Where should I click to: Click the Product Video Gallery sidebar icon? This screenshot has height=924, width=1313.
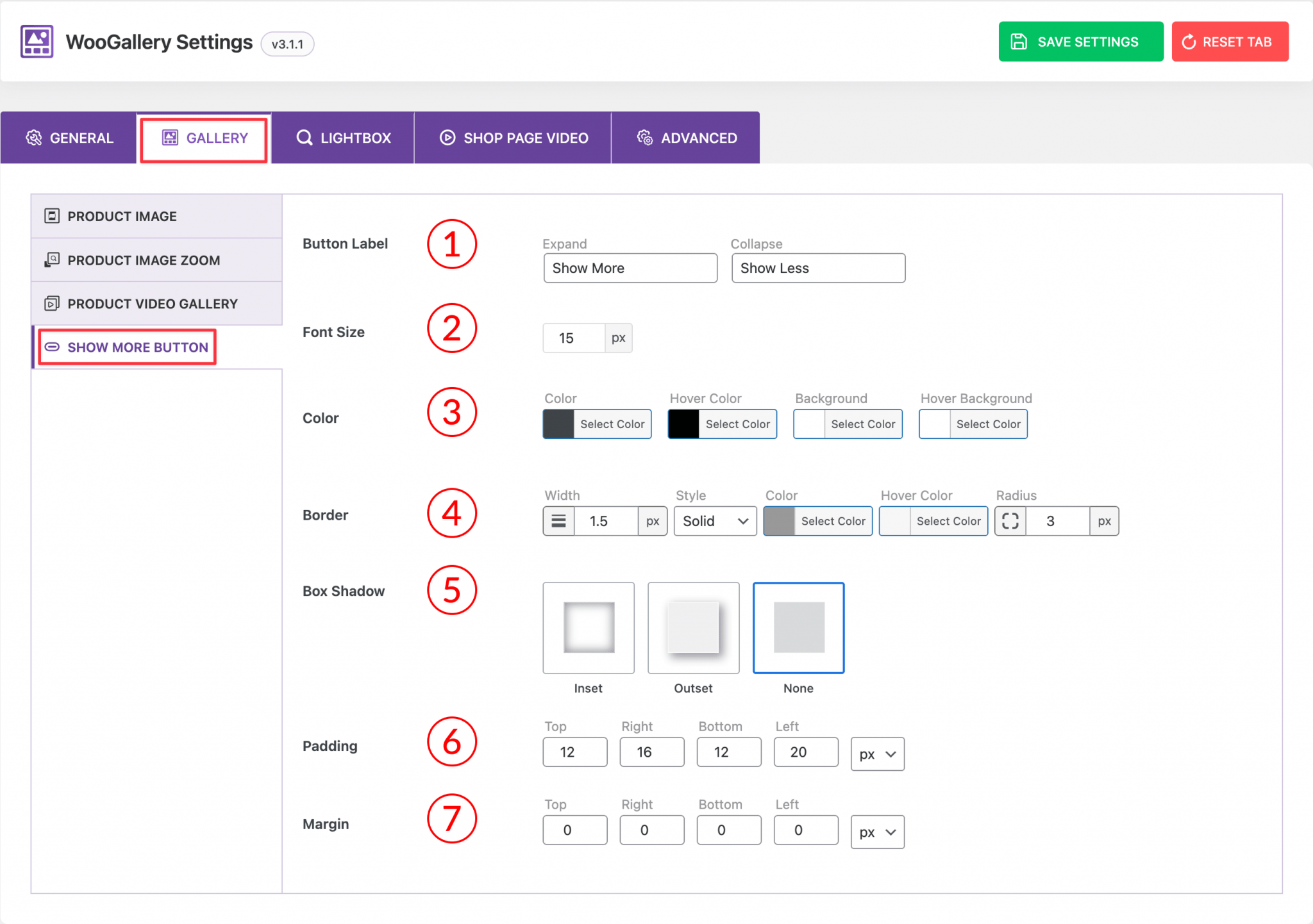52,303
